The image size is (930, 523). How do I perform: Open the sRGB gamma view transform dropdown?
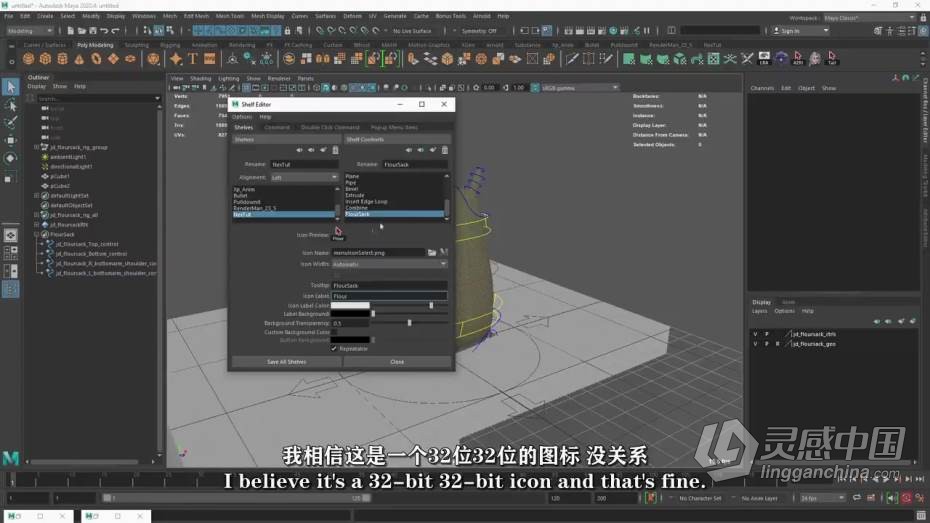point(579,88)
